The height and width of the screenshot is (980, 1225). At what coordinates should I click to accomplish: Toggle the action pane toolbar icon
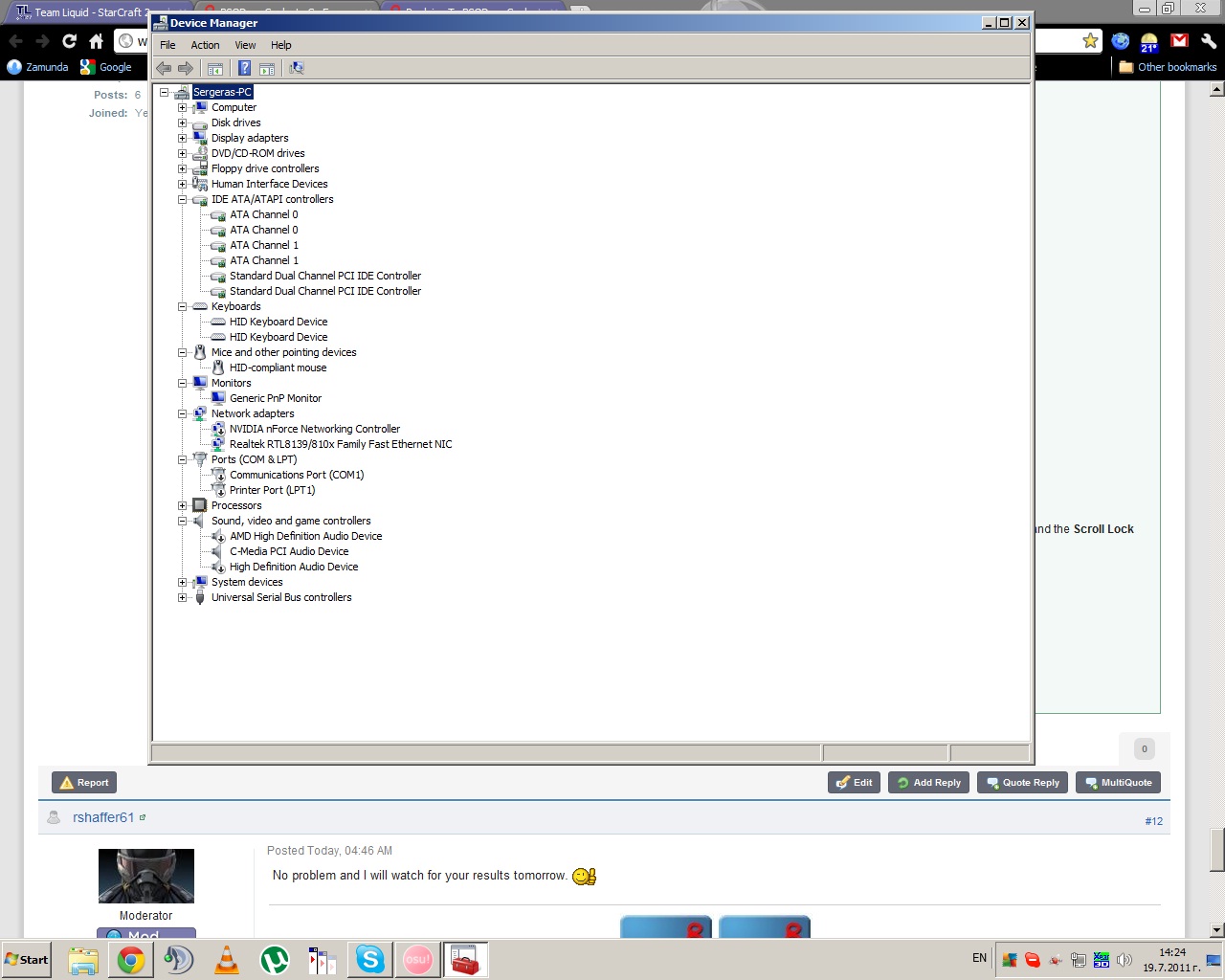[267, 68]
